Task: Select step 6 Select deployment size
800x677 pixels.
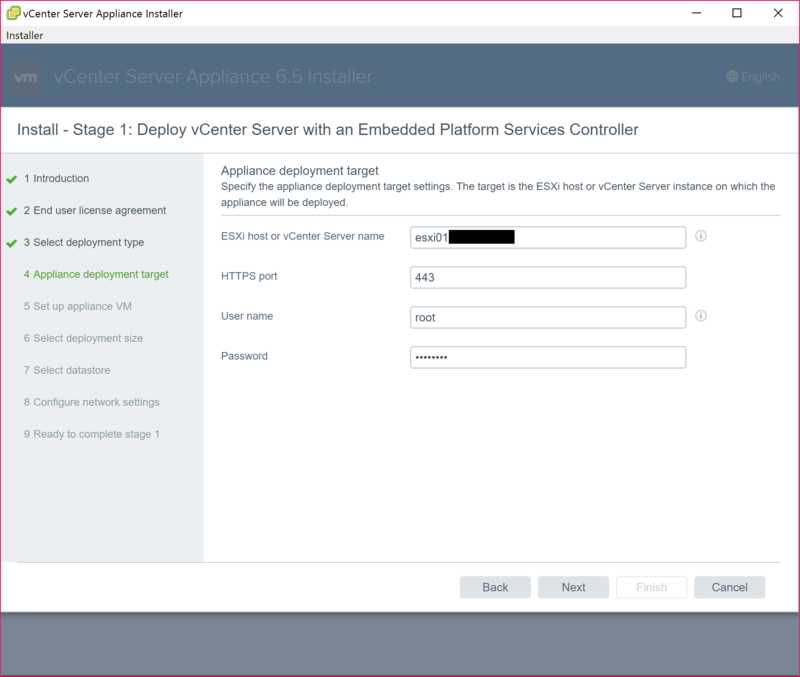Action: [x=83, y=338]
